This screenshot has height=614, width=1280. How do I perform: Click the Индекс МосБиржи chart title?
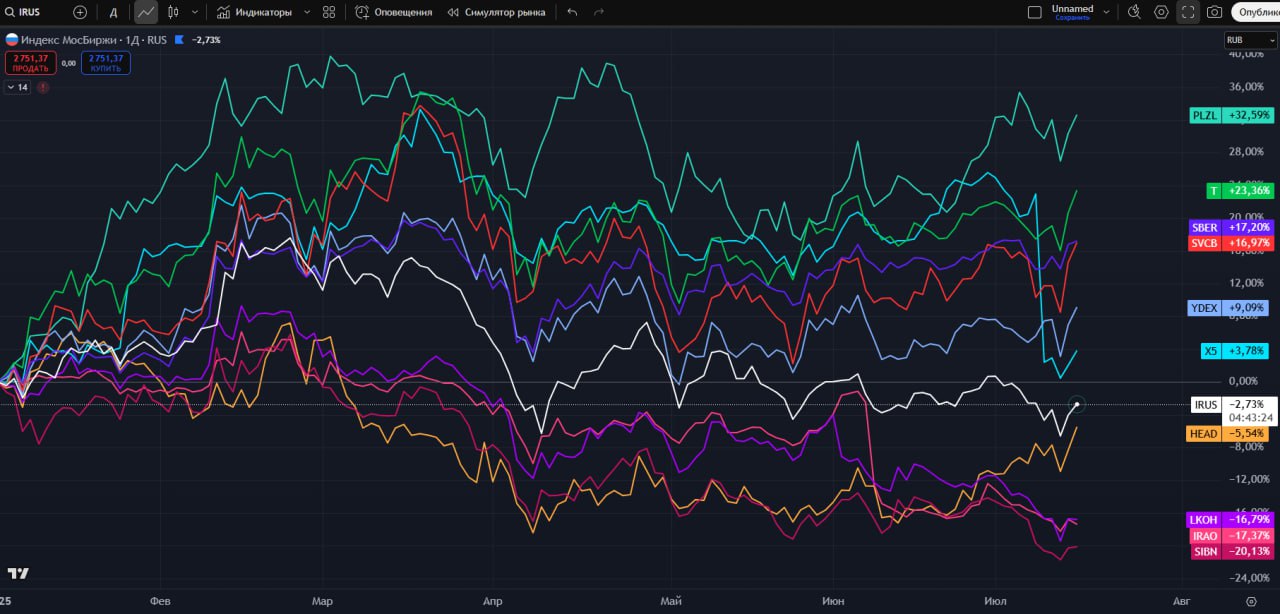click(67, 40)
